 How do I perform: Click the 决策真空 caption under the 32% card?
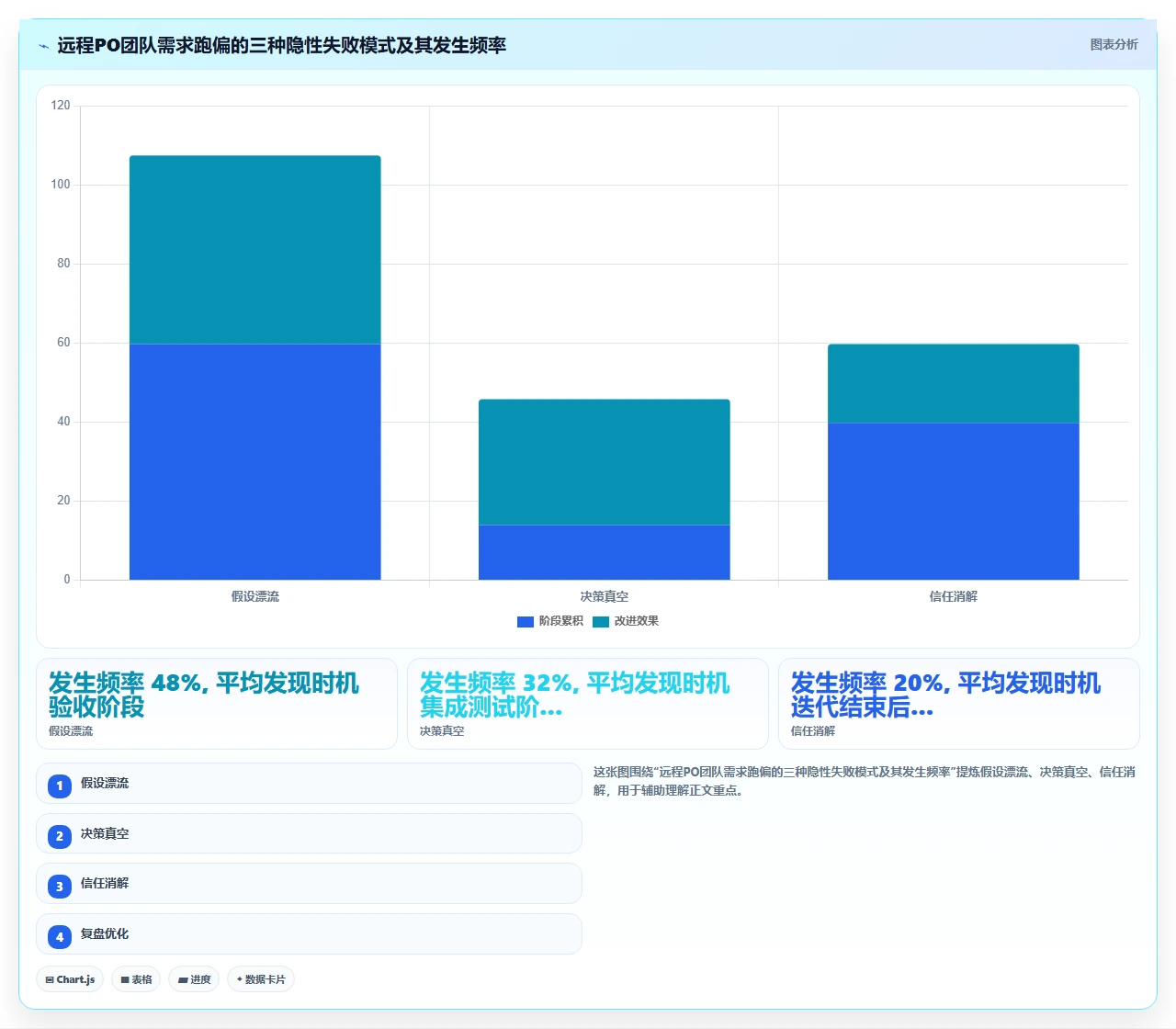pos(442,731)
